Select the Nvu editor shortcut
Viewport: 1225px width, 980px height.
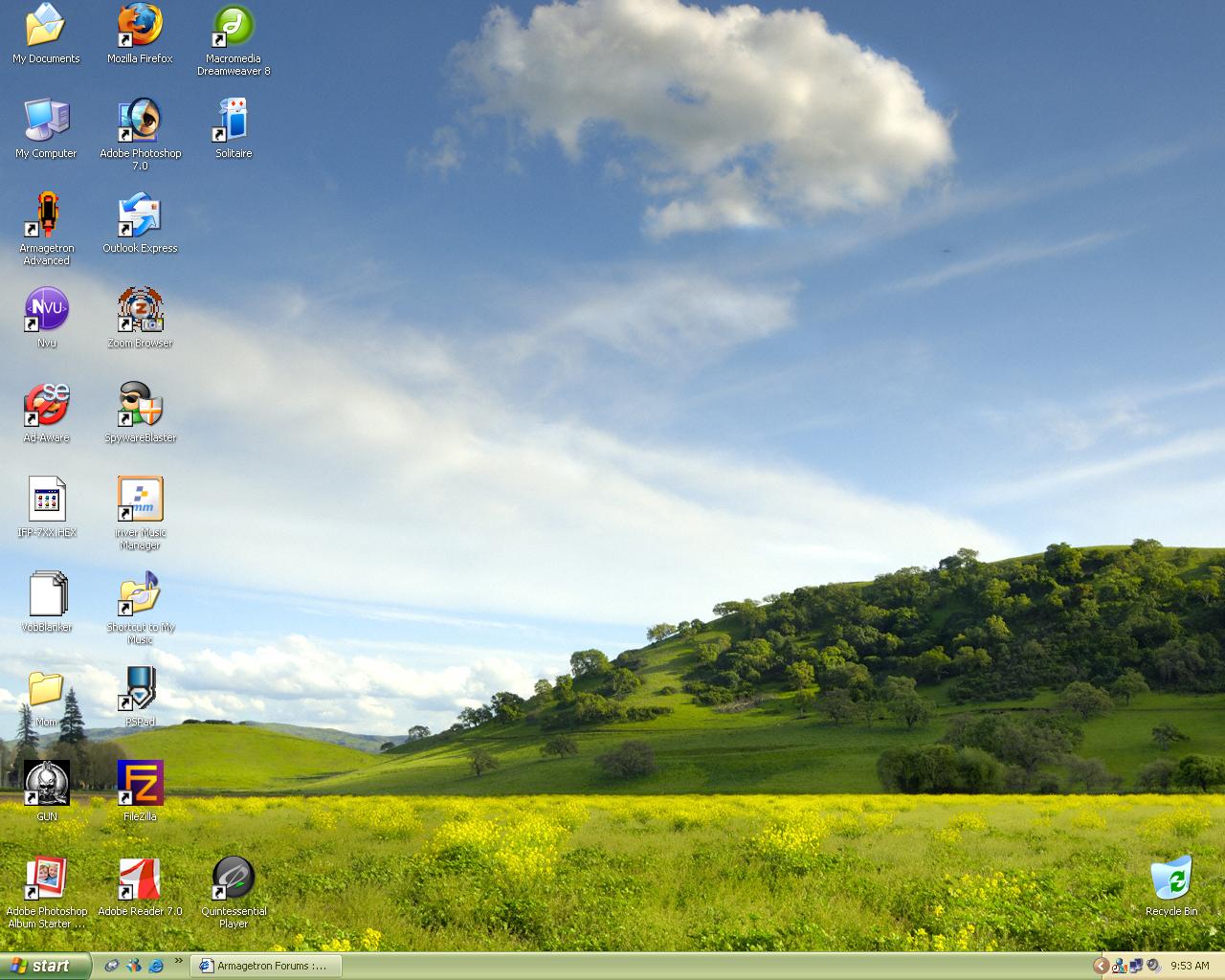click(46, 310)
